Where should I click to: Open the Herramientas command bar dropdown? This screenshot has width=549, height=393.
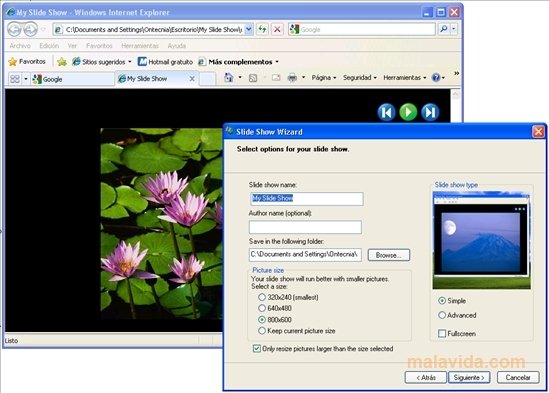(405, 77)
